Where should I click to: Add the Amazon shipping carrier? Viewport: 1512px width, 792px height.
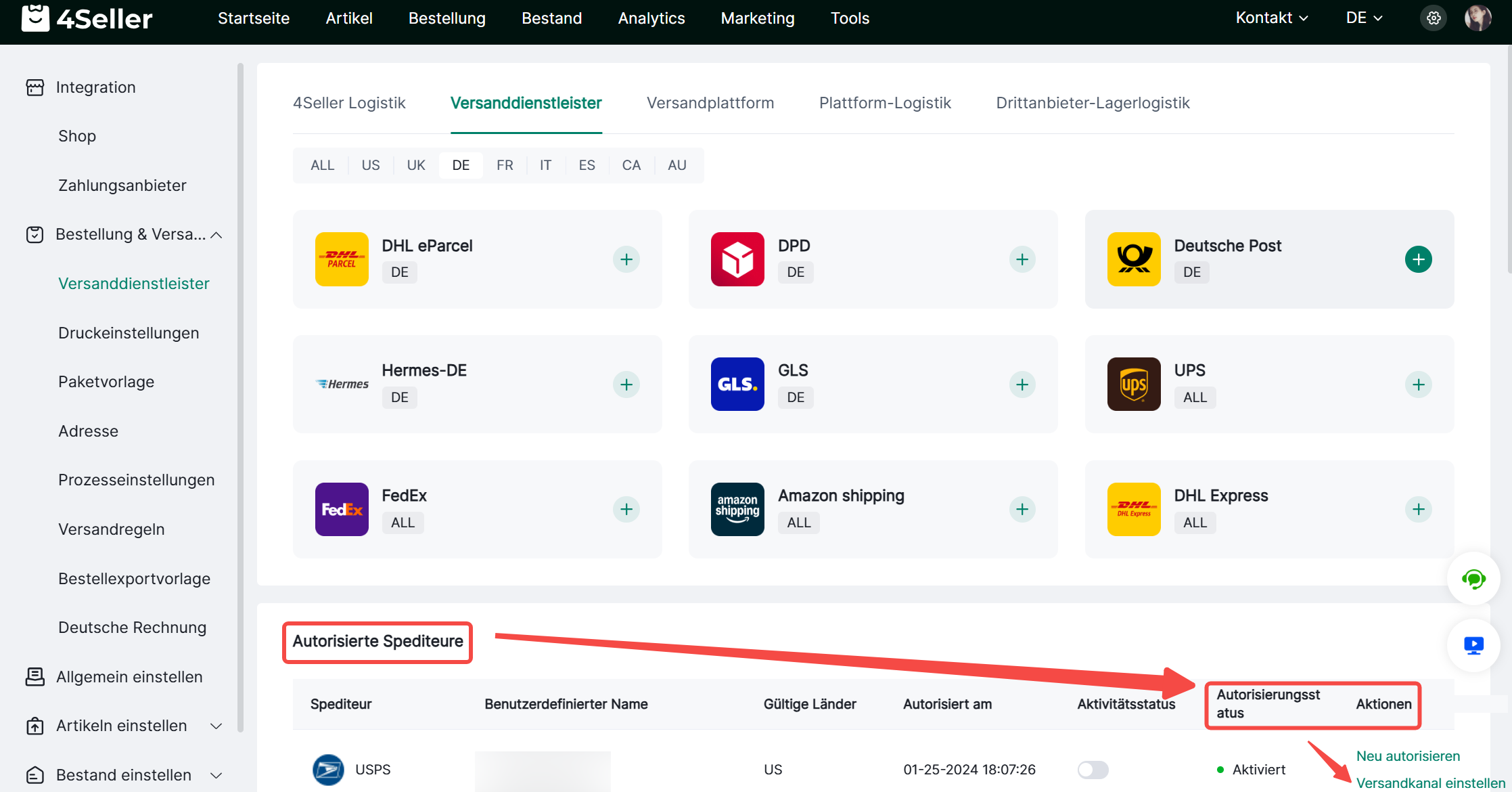[1022, 509]
